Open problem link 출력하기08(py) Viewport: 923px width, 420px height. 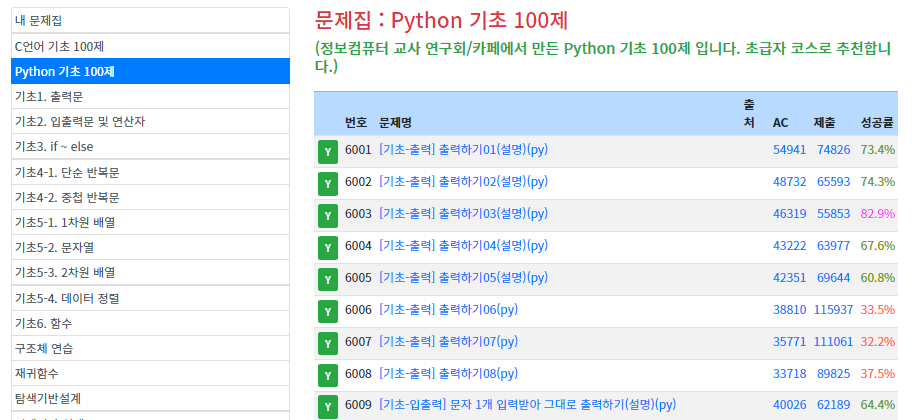pos(449,373)
